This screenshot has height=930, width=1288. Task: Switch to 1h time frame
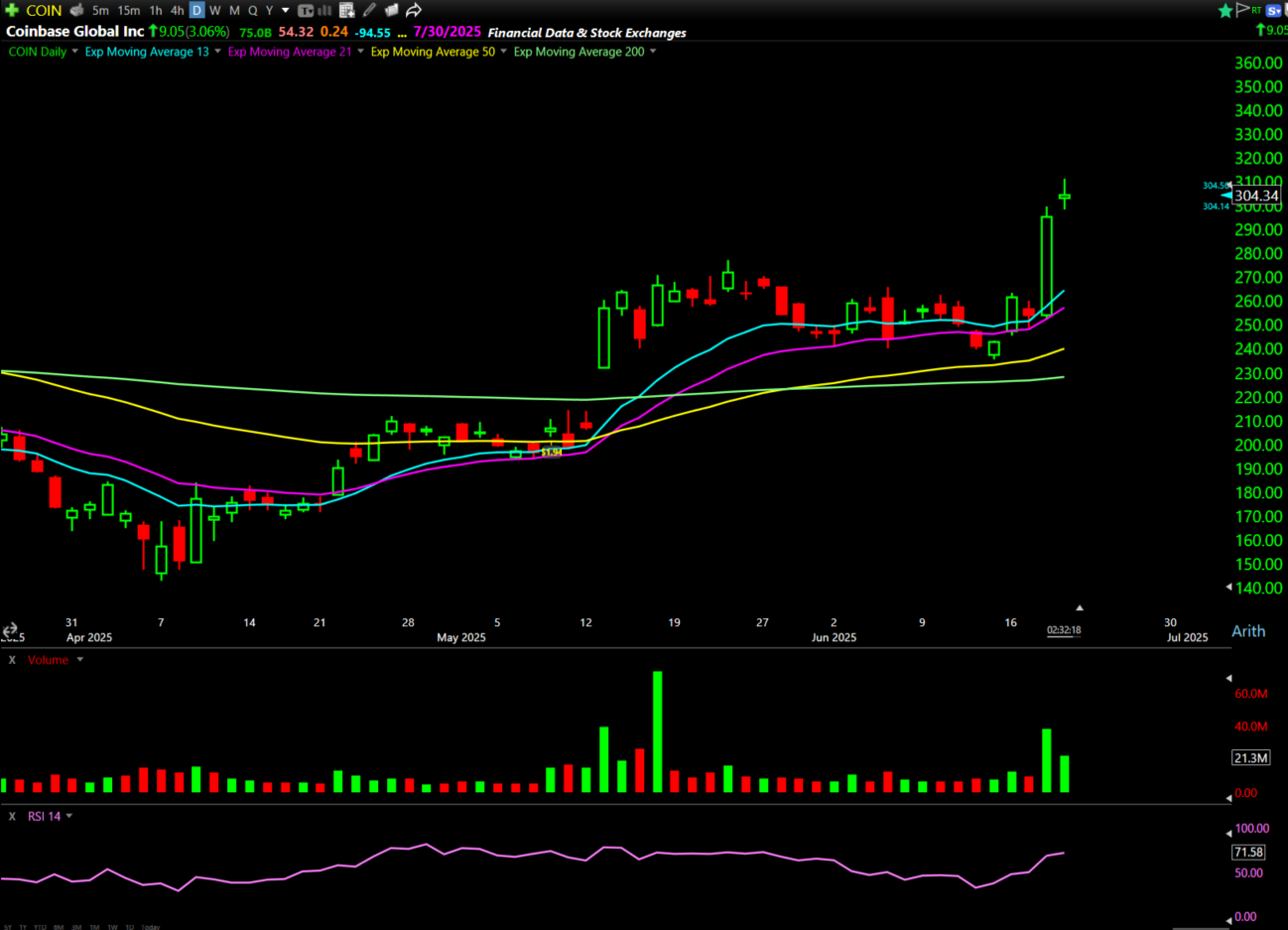coord(156,10)
